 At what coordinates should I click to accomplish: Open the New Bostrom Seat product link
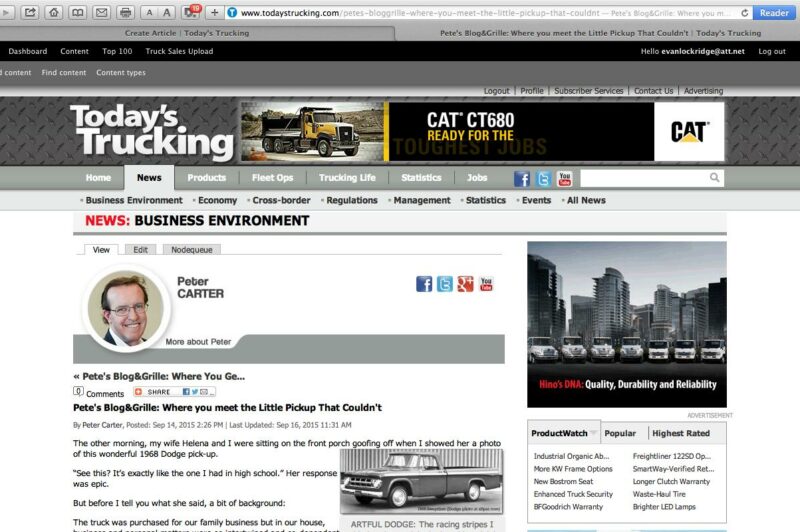click(x=563, y=482)
